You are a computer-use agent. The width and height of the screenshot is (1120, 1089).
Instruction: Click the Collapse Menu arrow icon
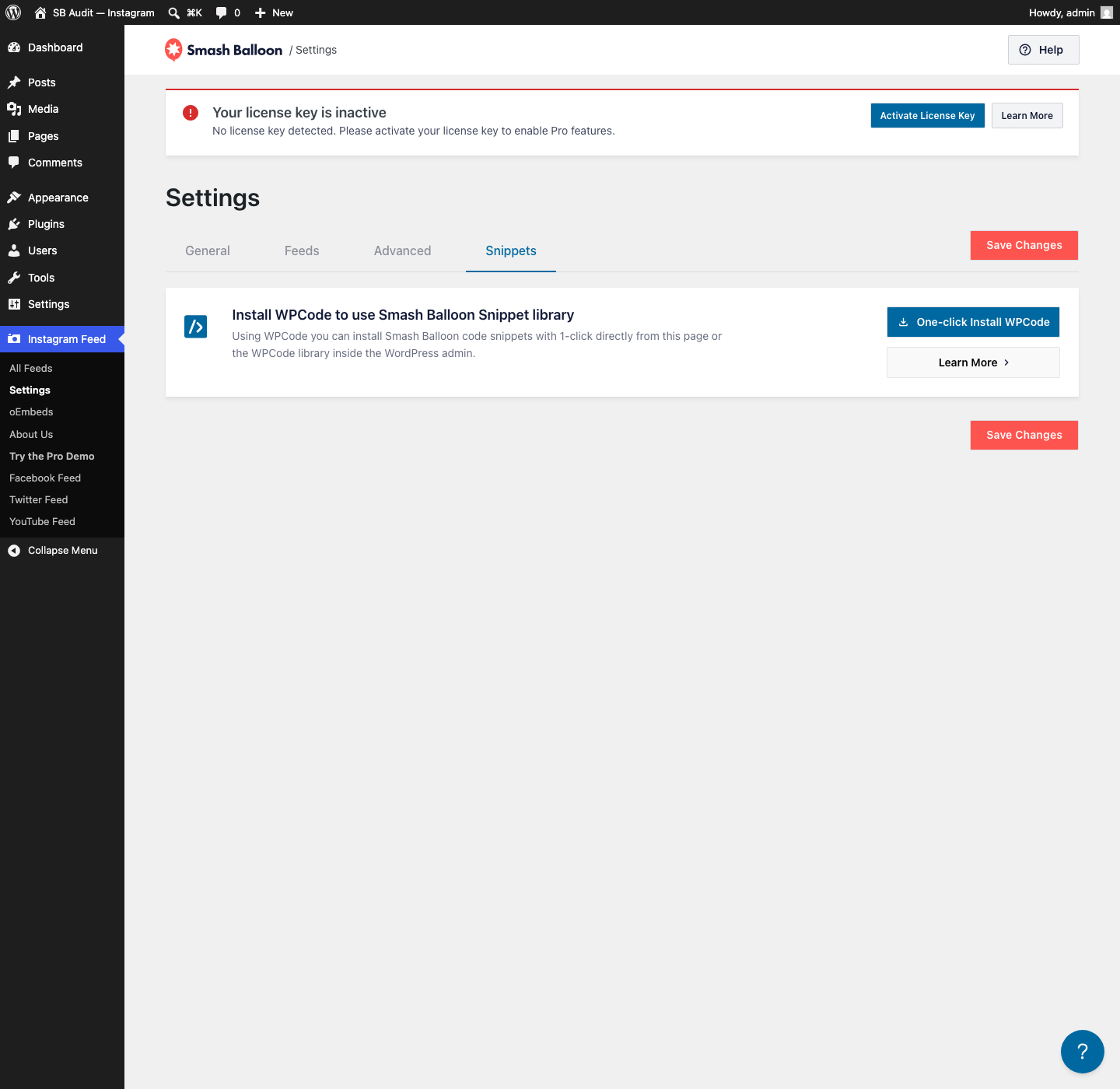(x=14, y=551)
